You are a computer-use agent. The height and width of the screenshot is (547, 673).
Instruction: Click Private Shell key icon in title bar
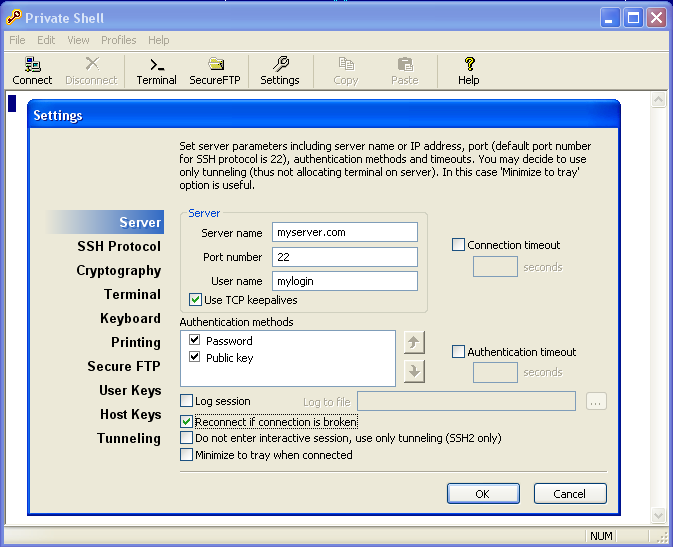[14, 18]
